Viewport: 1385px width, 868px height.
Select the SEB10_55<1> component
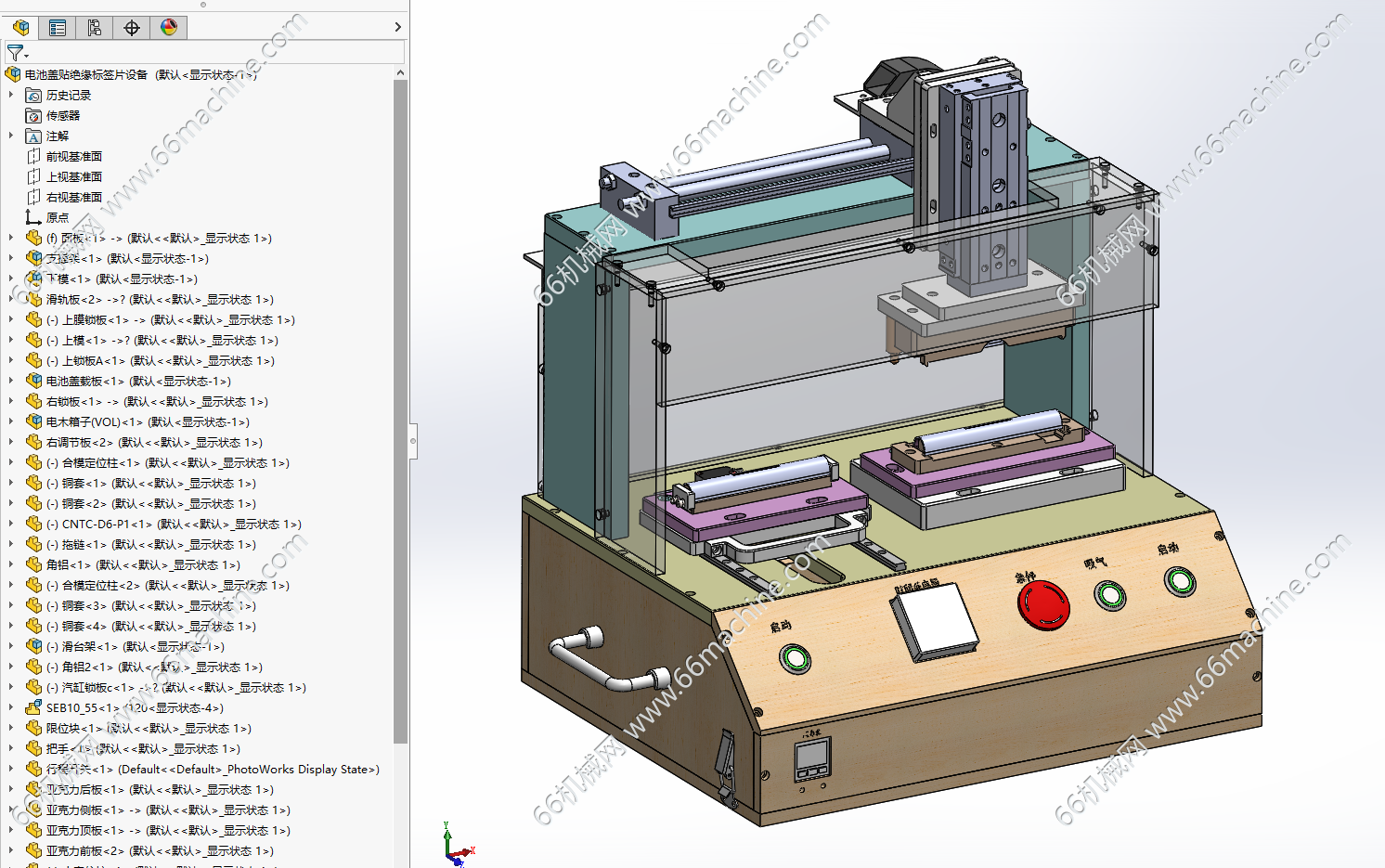135,707
